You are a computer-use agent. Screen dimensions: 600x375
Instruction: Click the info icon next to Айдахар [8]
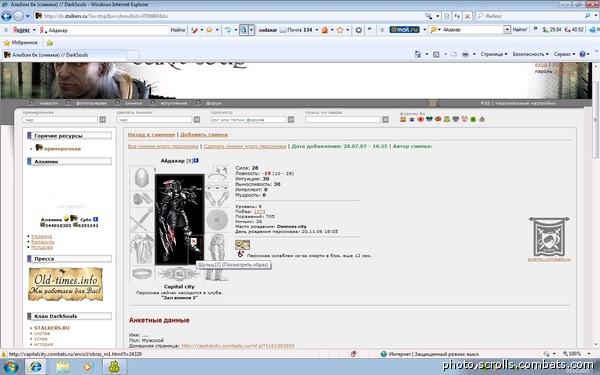point(196,161)
